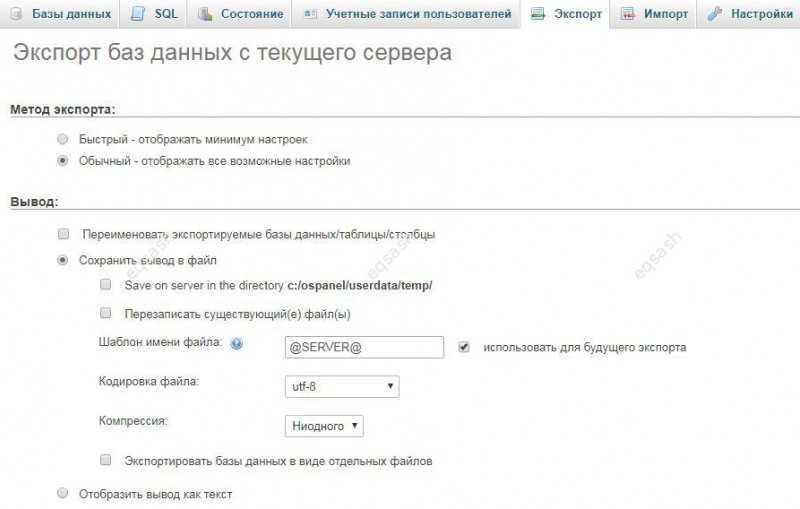Viewport: 800px width, 509px height.
Task: Open help icon beside Шаблон имени файла
Action: coord(236,344)
